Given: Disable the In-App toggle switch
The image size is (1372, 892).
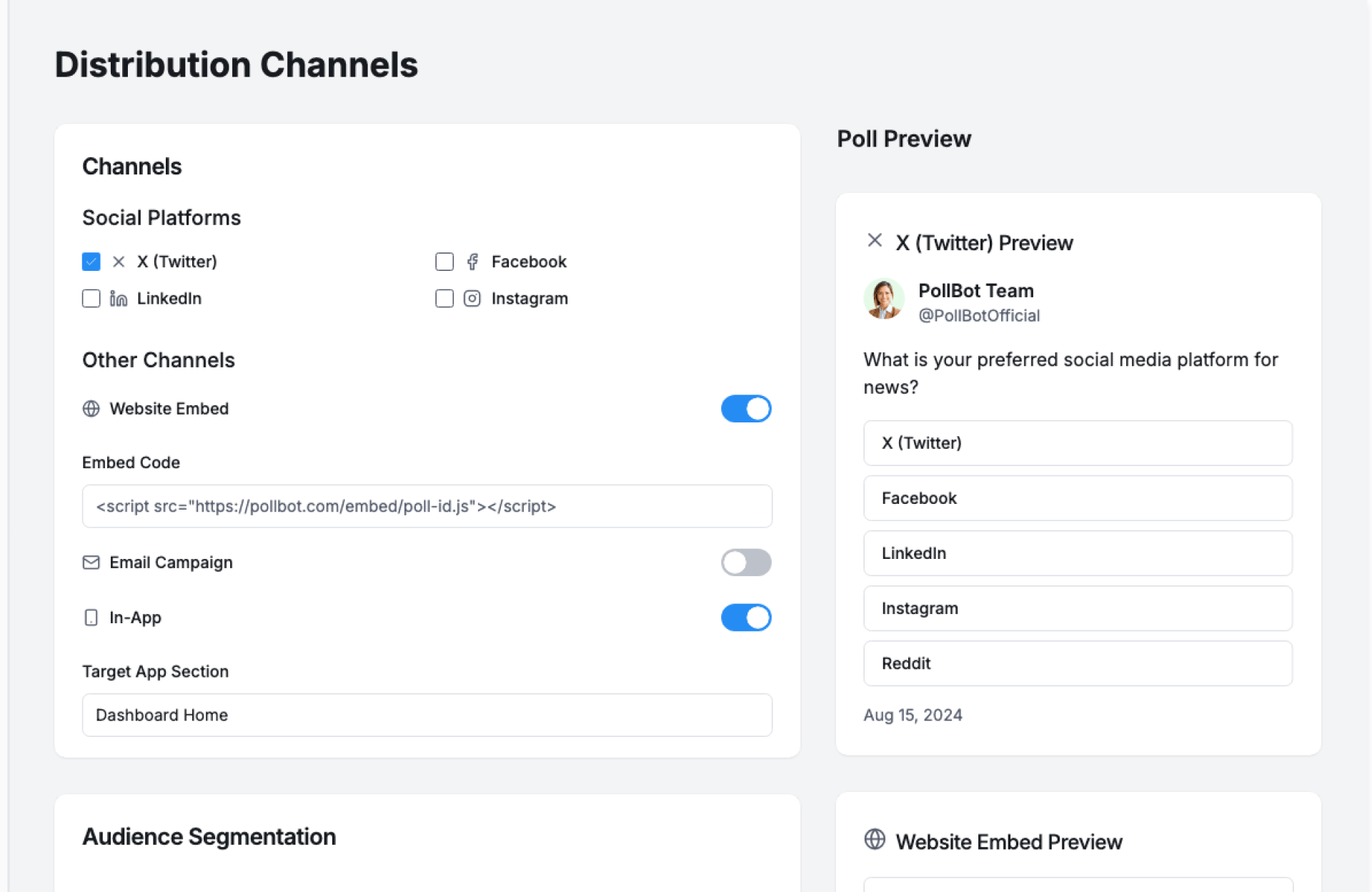Looking at the screenshot, I should pos(746,618).
